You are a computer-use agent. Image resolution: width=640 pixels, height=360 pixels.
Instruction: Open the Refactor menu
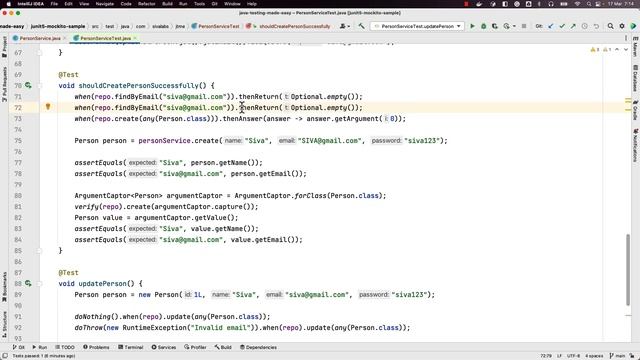point(147,4)
